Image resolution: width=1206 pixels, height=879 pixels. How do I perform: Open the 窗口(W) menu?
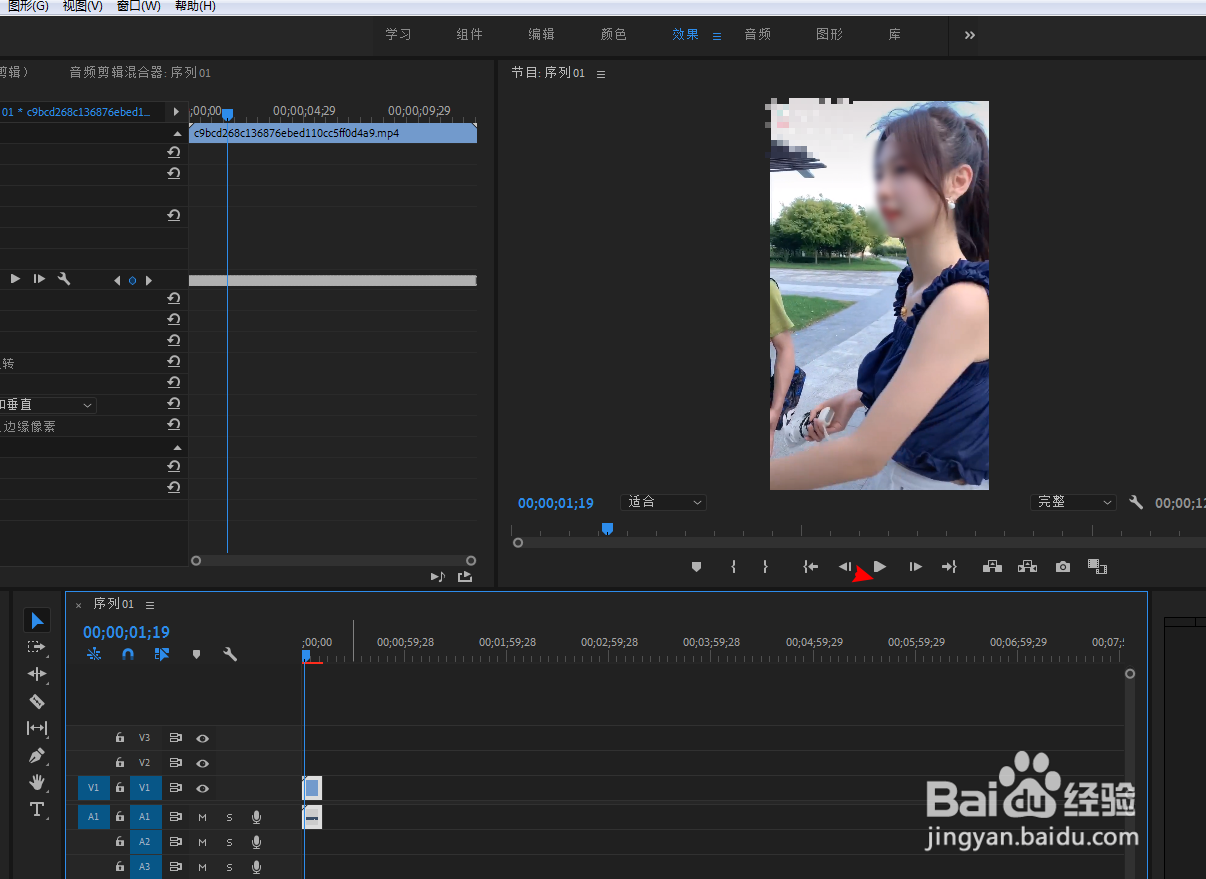138,6
